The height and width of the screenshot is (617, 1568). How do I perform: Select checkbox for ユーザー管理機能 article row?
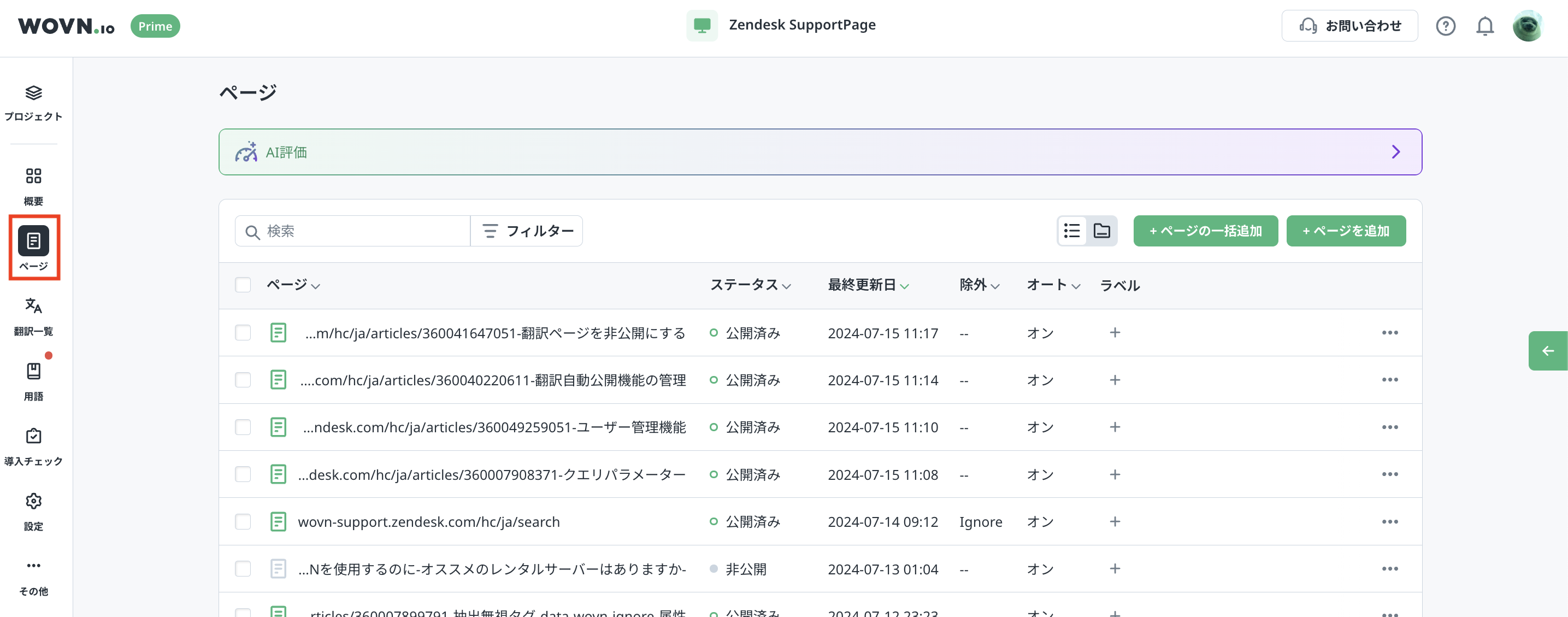click(x=243, y=427)
